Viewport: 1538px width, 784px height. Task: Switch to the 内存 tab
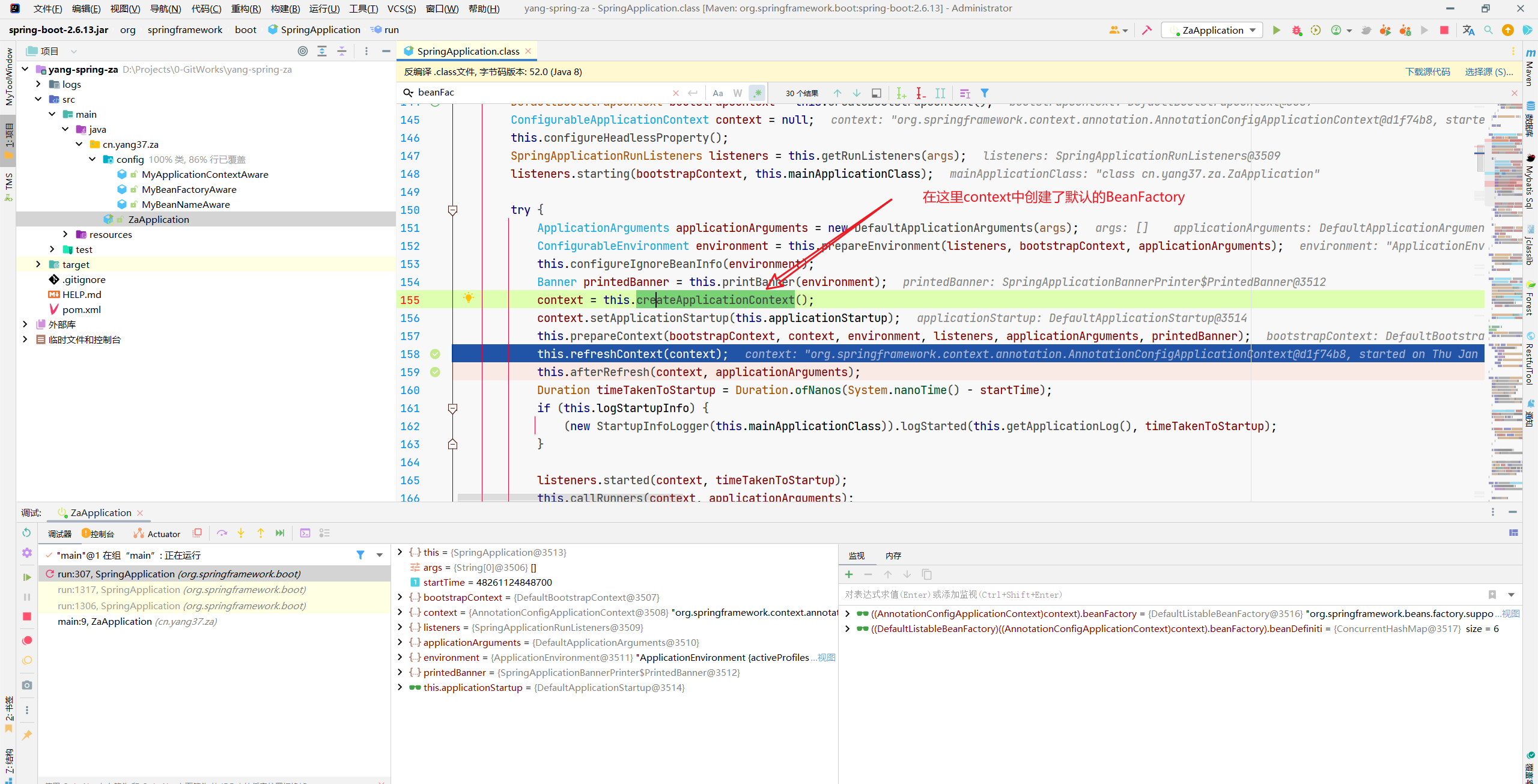tap(893, 556)
